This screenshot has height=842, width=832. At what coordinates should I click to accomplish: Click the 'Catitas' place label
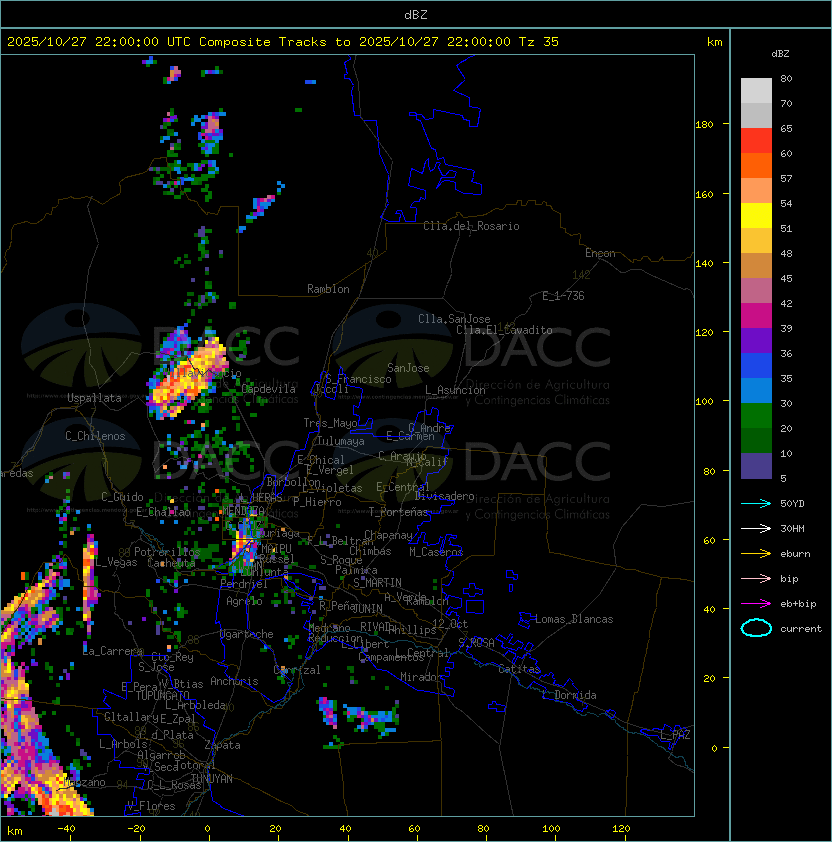(x=519, y=669)
